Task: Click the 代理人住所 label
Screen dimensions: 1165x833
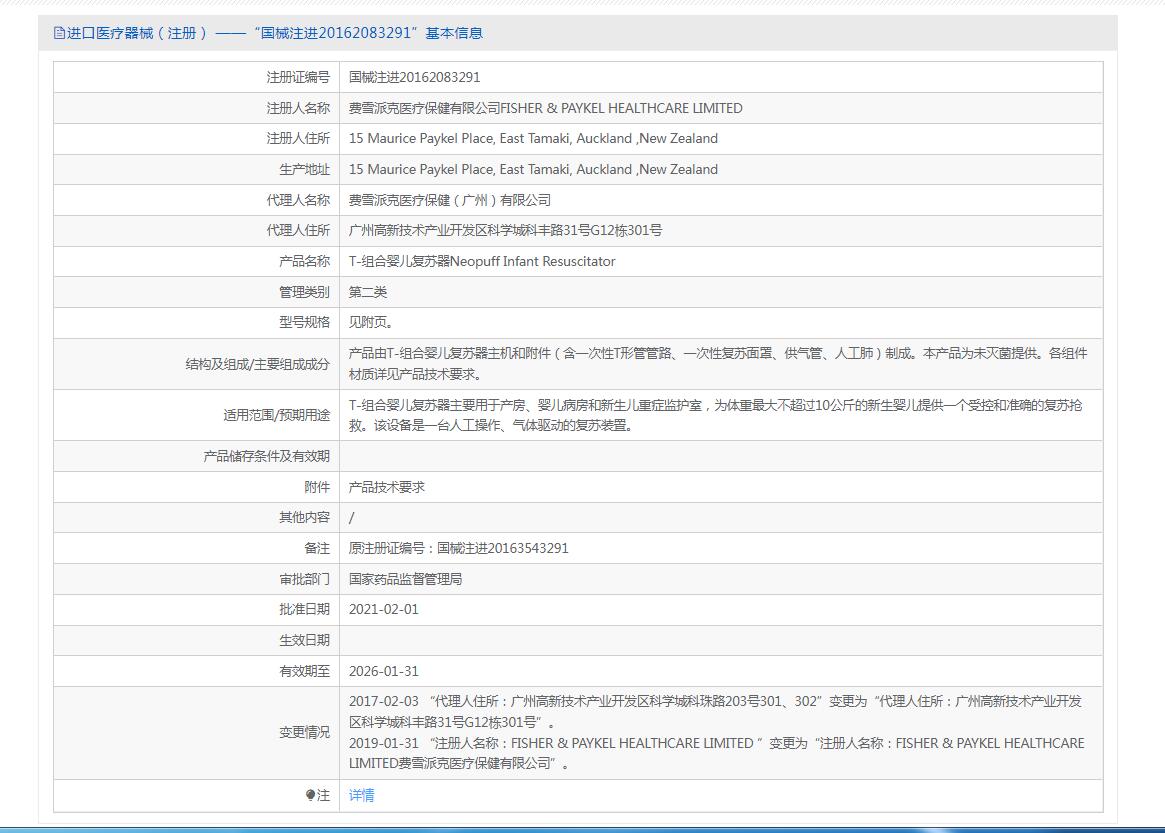Action: pyautogui.click(x=298, y=230)
